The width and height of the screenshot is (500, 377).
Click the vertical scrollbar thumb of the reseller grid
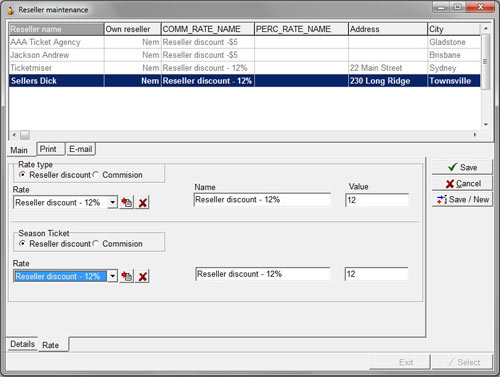[x=486, y=61]
